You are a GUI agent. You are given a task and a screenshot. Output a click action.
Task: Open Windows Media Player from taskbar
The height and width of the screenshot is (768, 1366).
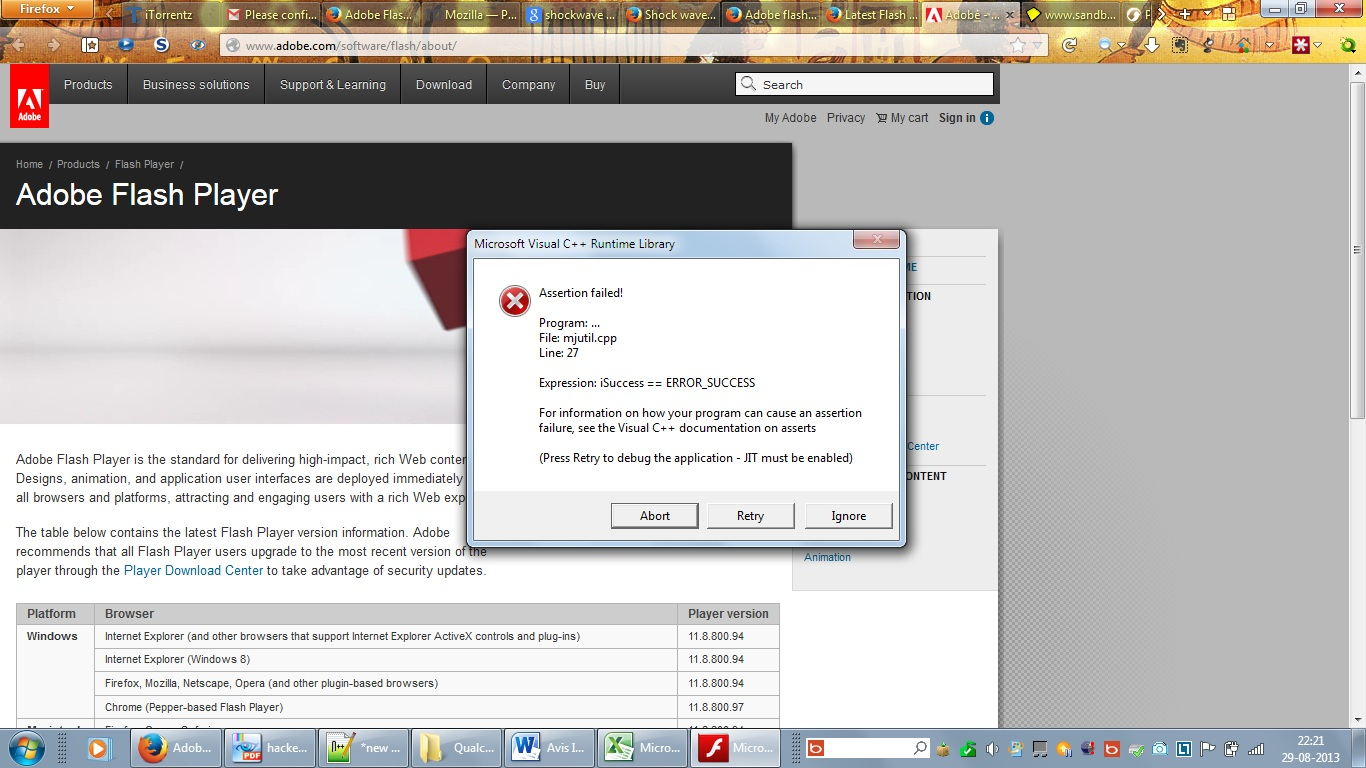98,748
